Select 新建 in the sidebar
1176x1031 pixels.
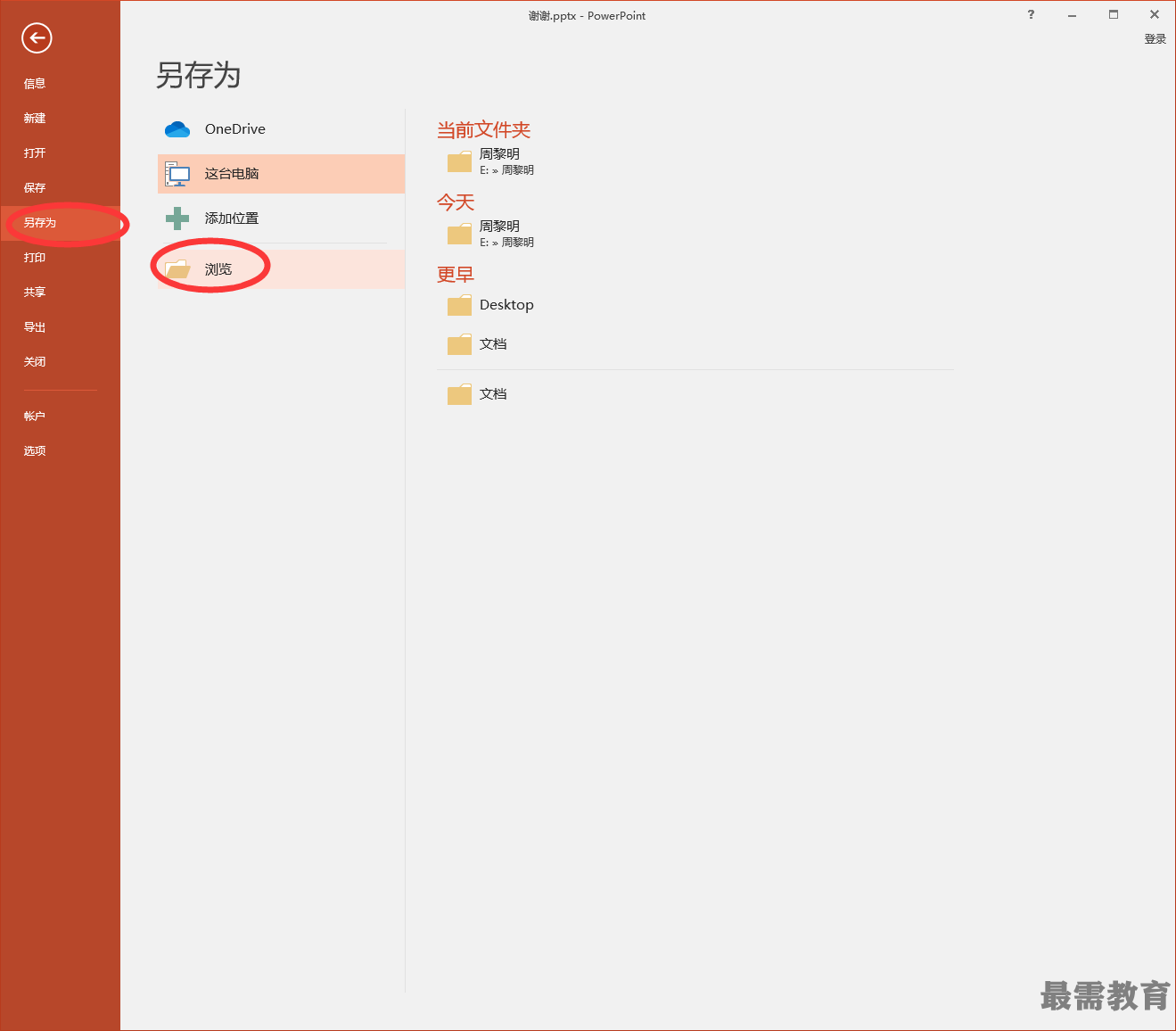[x=61, y=119]
